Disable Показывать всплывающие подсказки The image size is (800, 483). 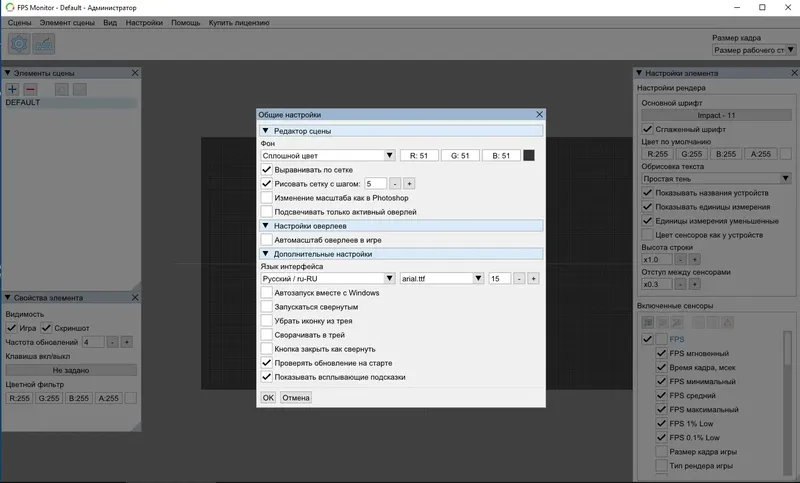coord(266,377)
